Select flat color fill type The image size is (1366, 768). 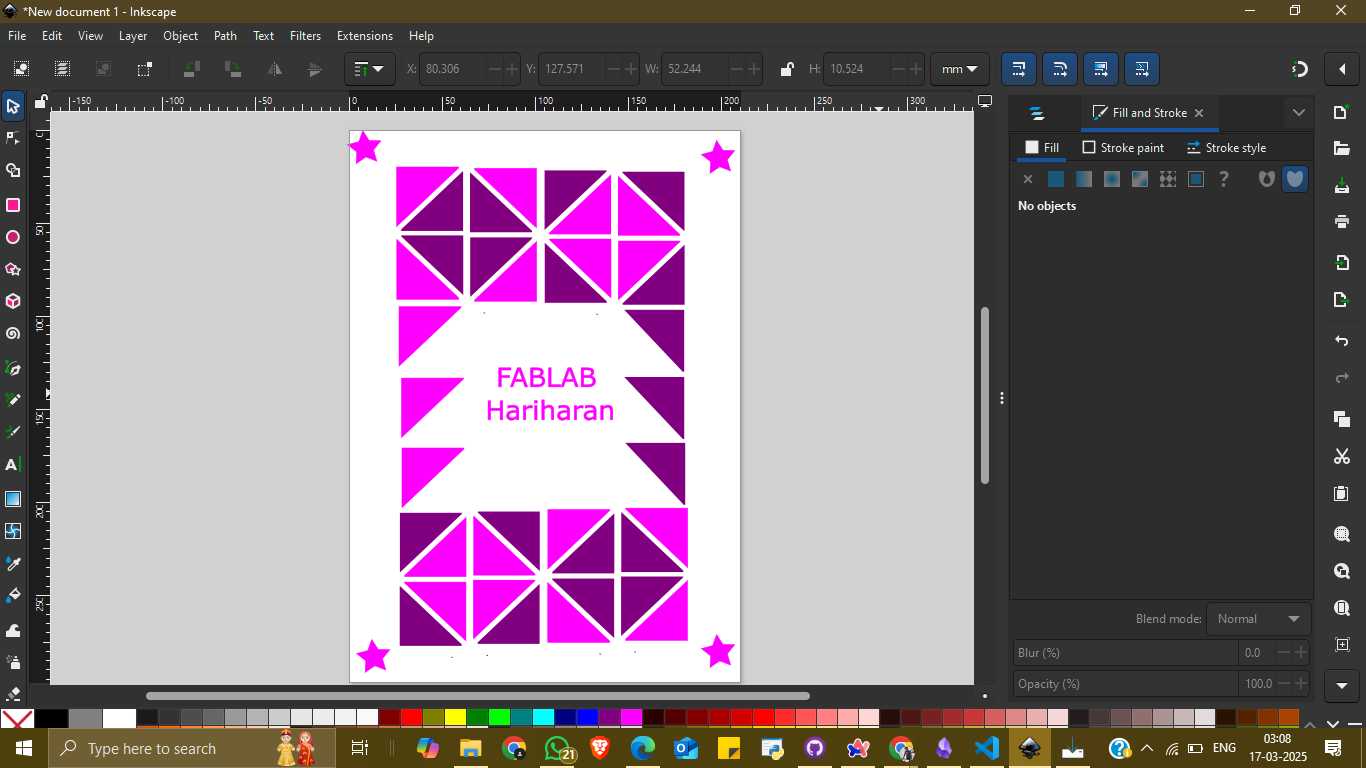[1056, 180]
